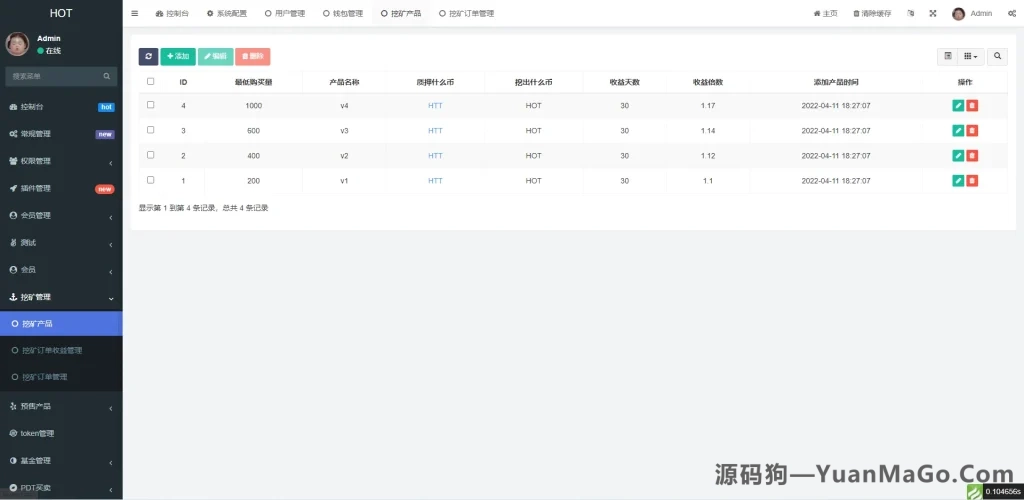This screenshot has width=1024, height=500.
Task: Check the checkbox for row ID 4
Action: [x=151, y=104]
